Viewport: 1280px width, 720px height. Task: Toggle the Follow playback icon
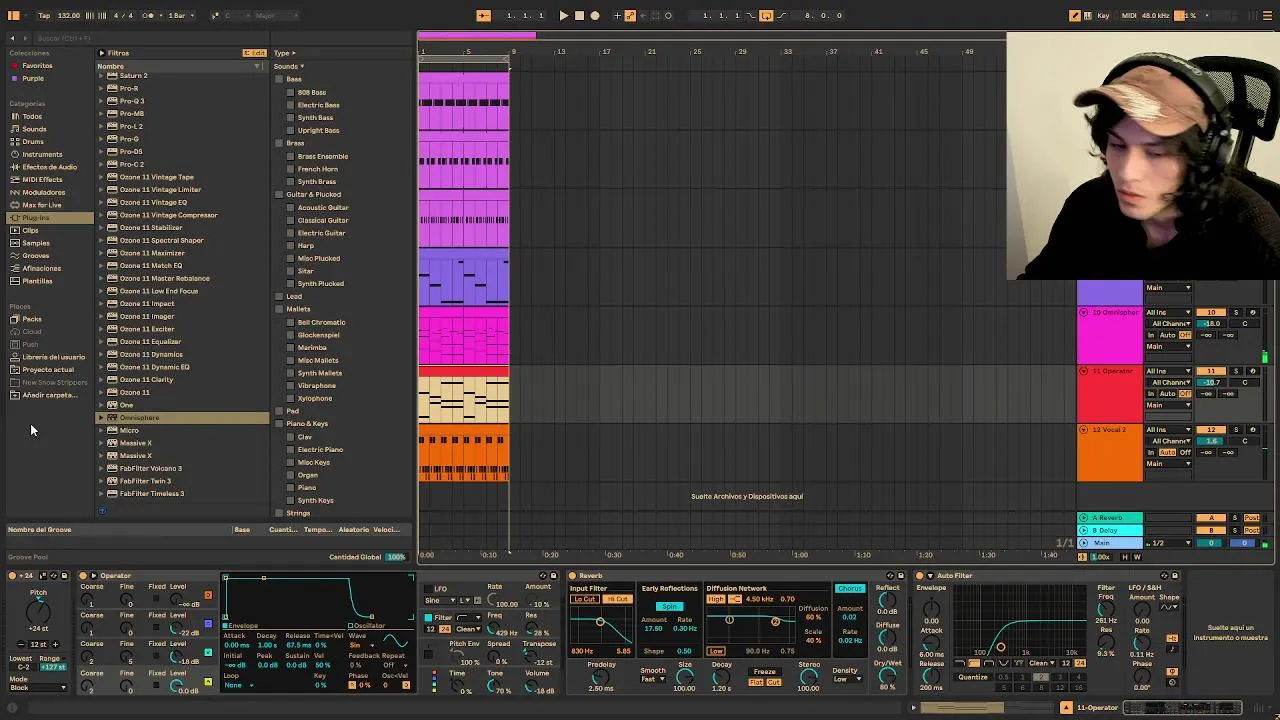point(483,15)
